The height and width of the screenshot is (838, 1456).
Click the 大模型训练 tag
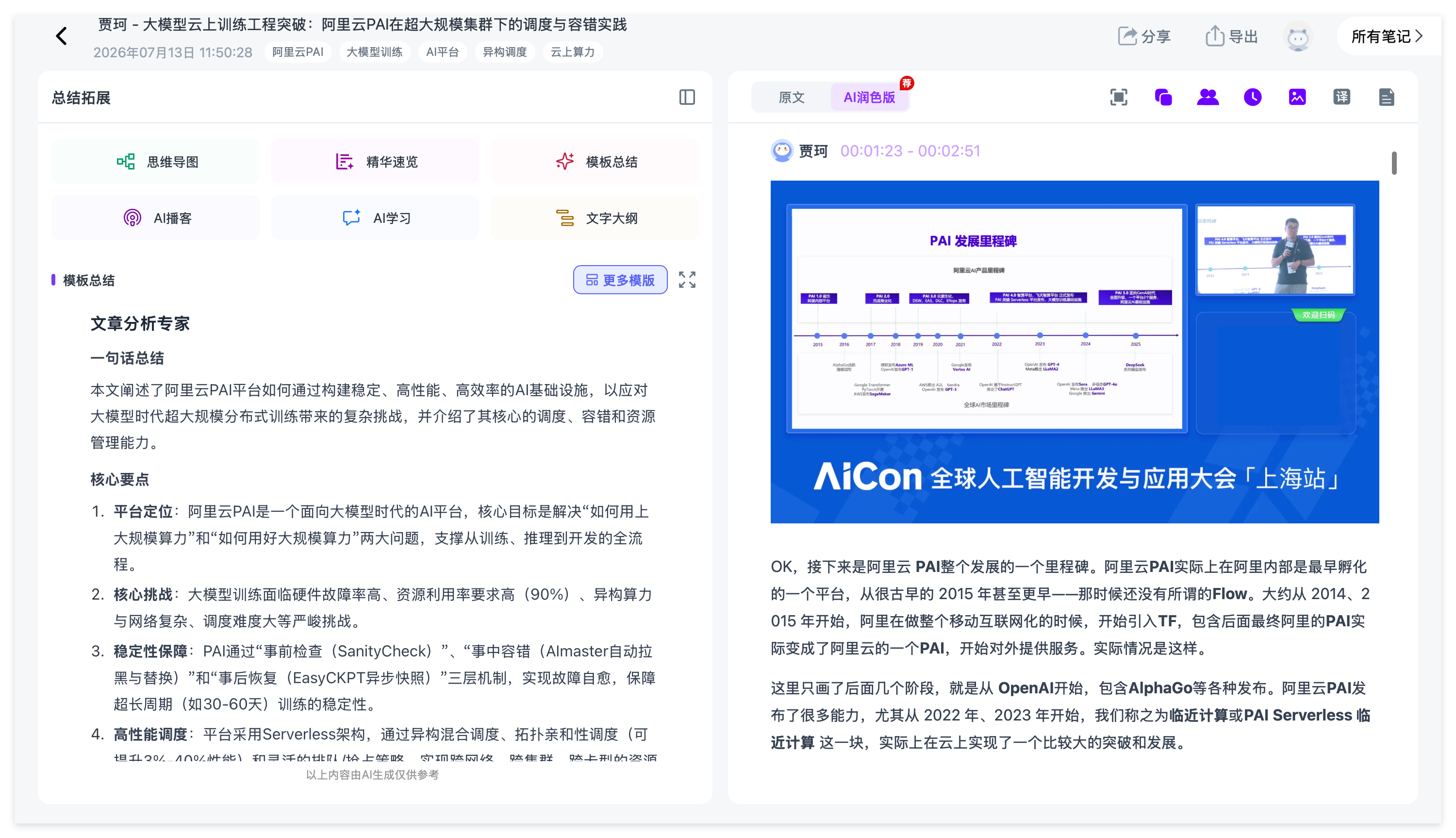375,52
